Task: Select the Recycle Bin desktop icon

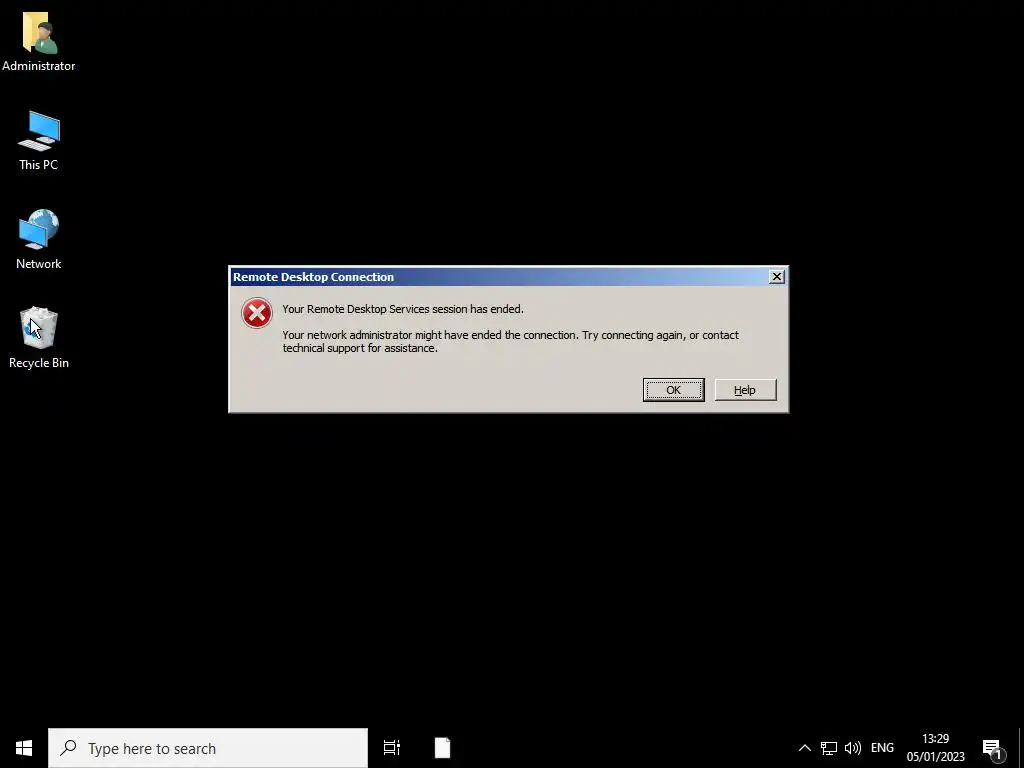Action: [39, 338]
